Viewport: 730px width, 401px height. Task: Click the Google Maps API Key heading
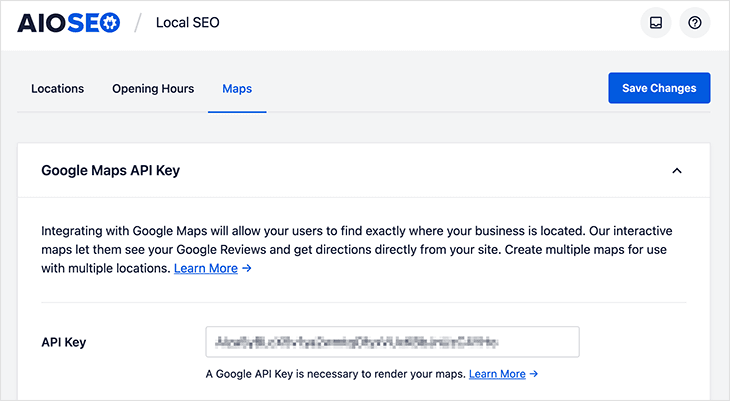(110, 170)
